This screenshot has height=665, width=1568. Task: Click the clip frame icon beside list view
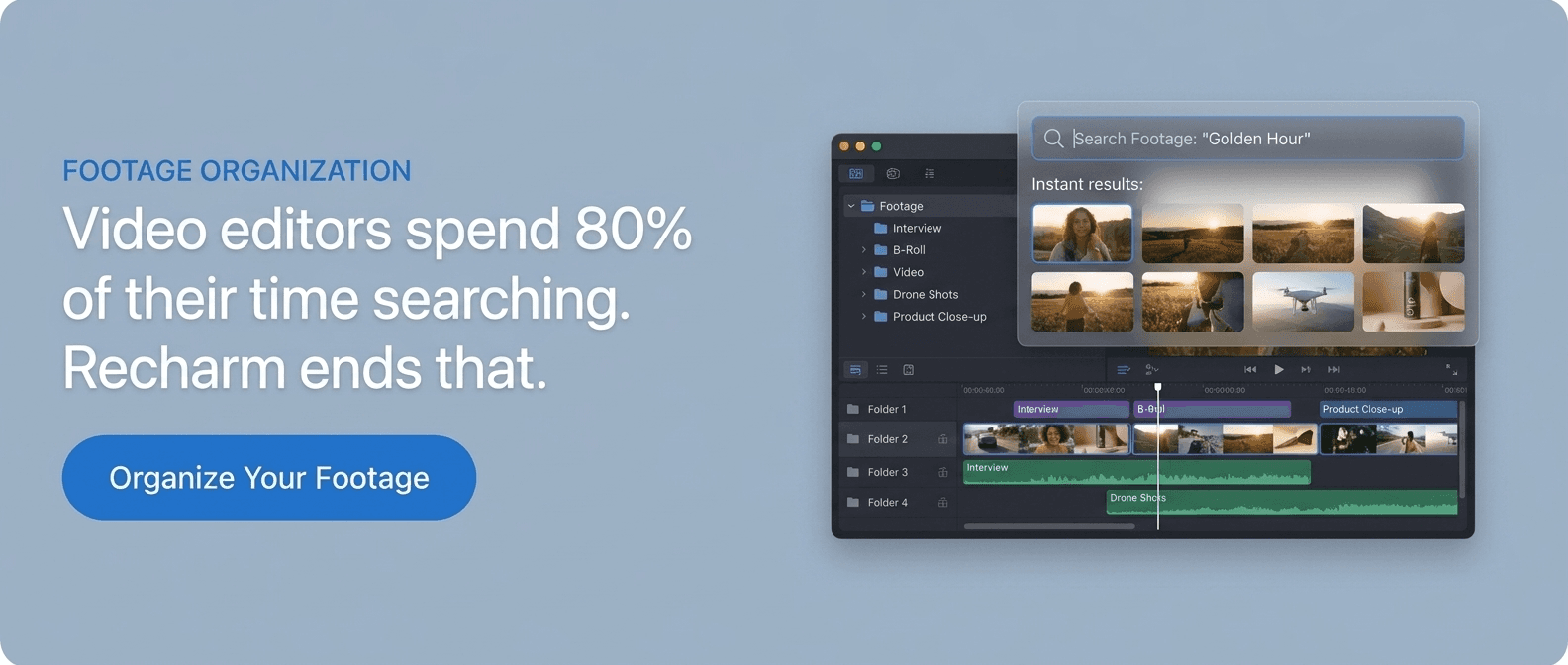[909, 370]
